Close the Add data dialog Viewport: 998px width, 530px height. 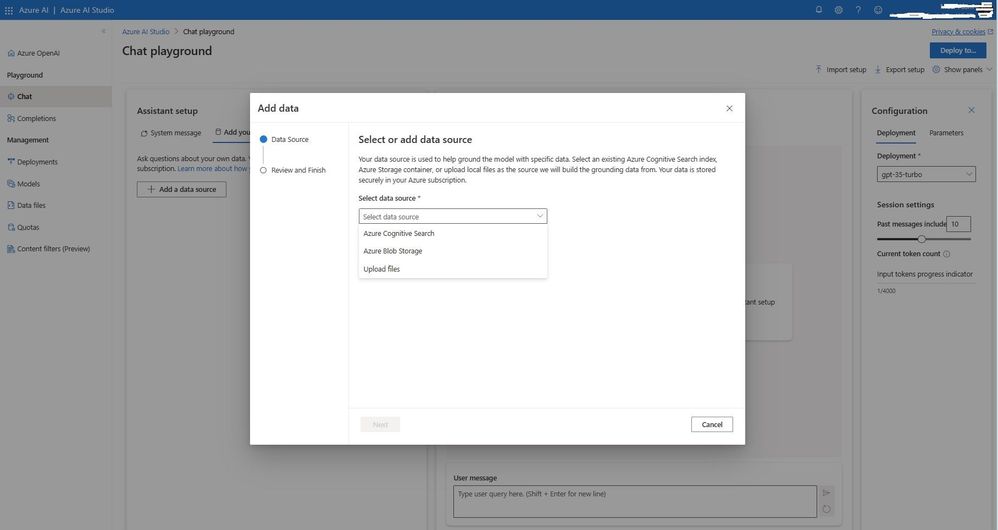point(729,109)
